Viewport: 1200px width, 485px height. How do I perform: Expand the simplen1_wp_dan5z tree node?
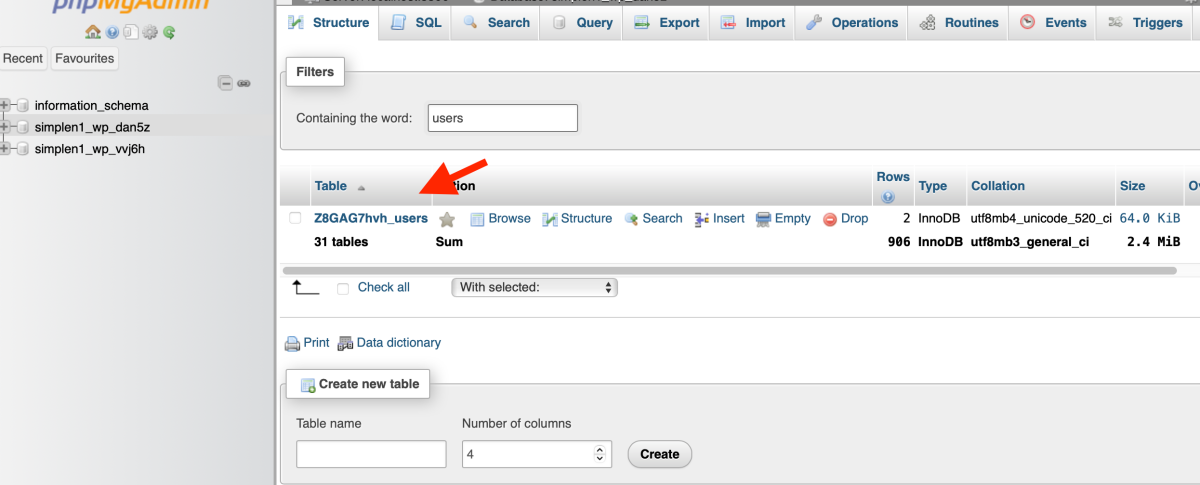coord(5,127)
